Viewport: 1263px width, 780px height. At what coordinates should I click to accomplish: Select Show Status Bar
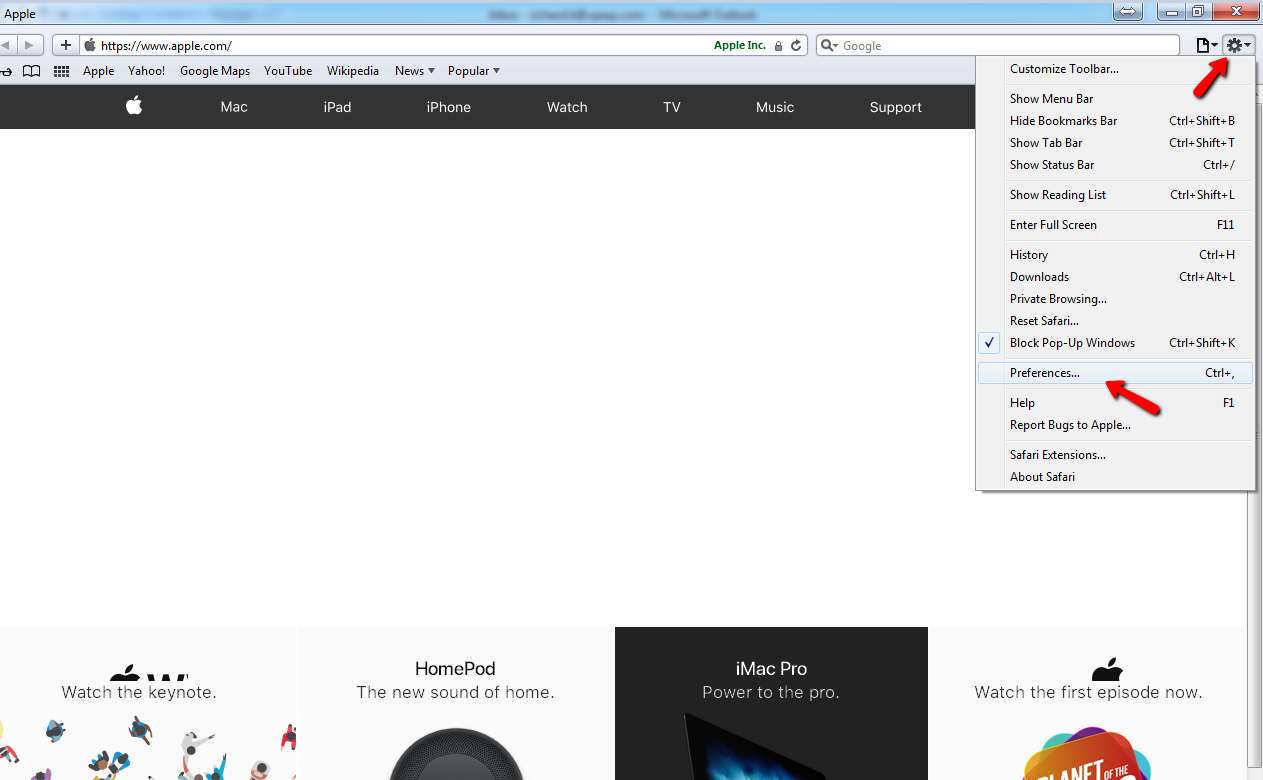pyautogui.click(x=1115, y=165)
